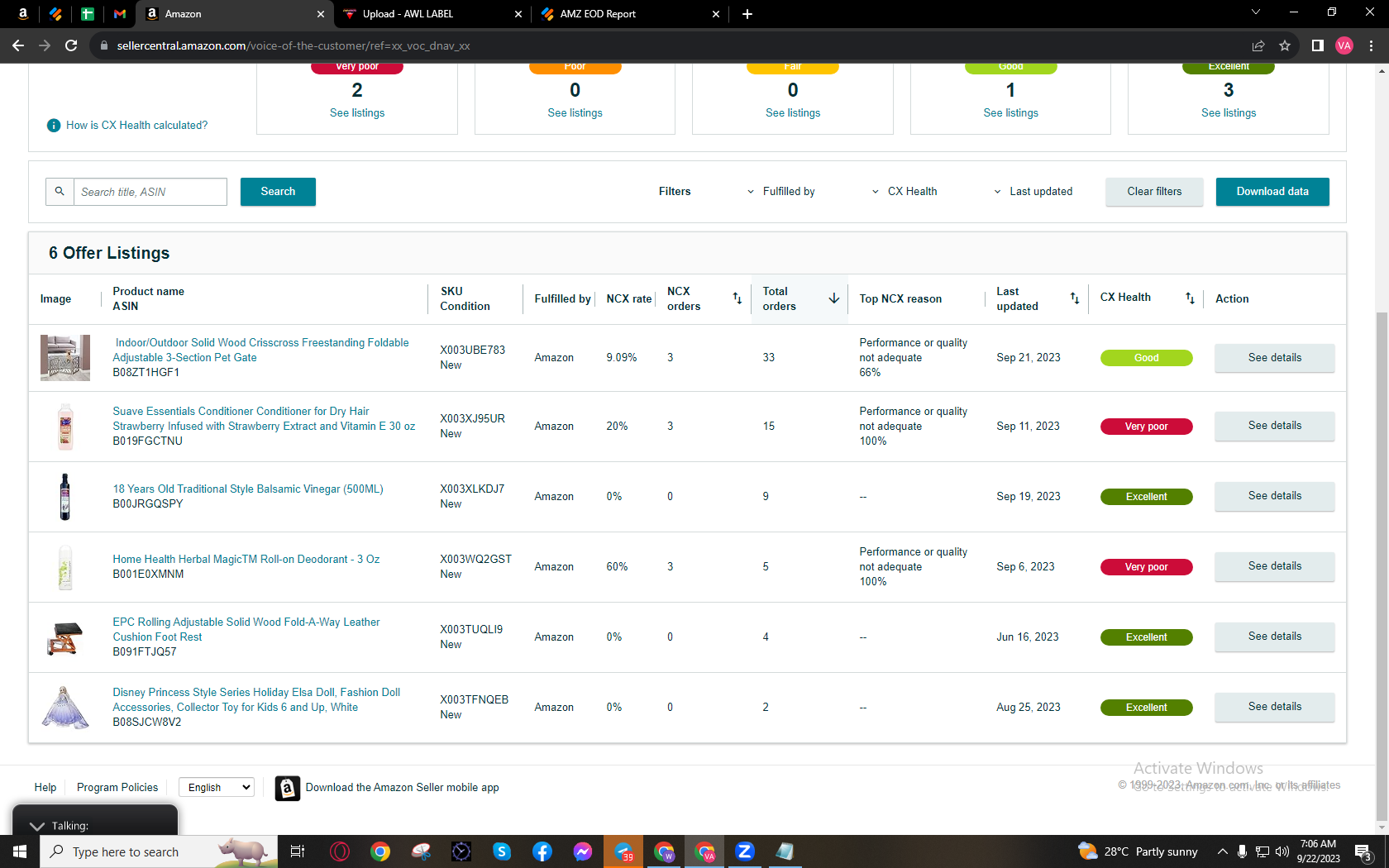This screenshot has height=868, width=1389.
Task: Expand the Talking panel chevron
Action: tap(37, 826)
